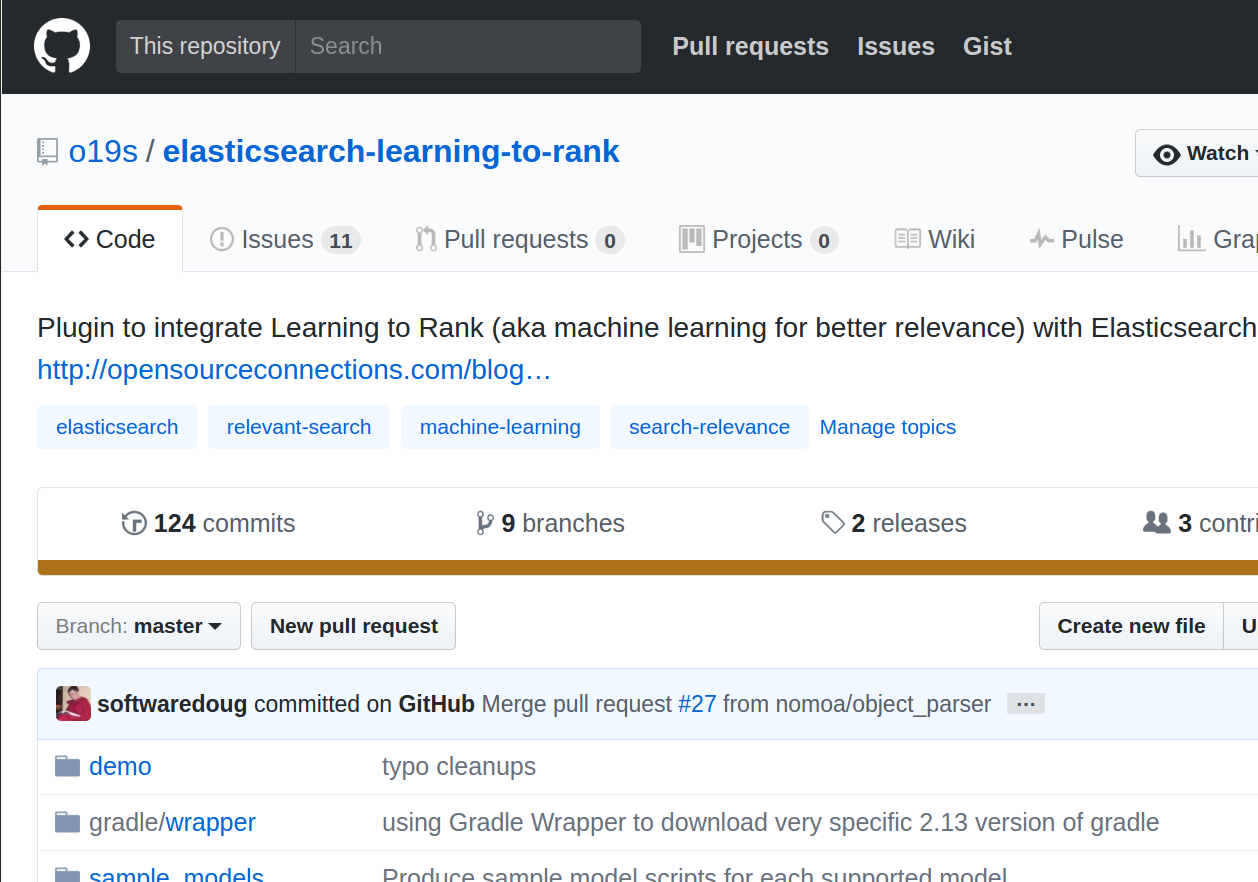Click the repository Search input field
This screenshot has width=1258, height=882.
coord(468,46)
